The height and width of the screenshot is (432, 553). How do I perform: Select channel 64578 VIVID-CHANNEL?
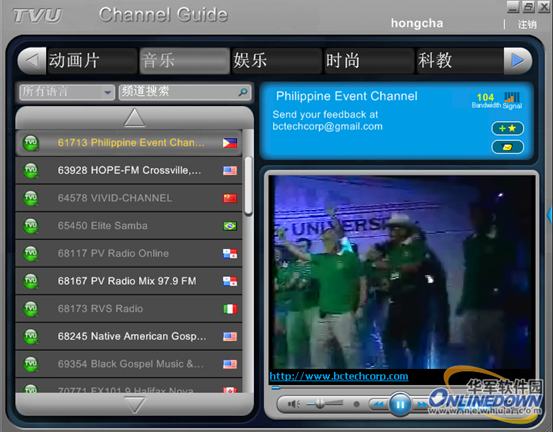[129, 198]
